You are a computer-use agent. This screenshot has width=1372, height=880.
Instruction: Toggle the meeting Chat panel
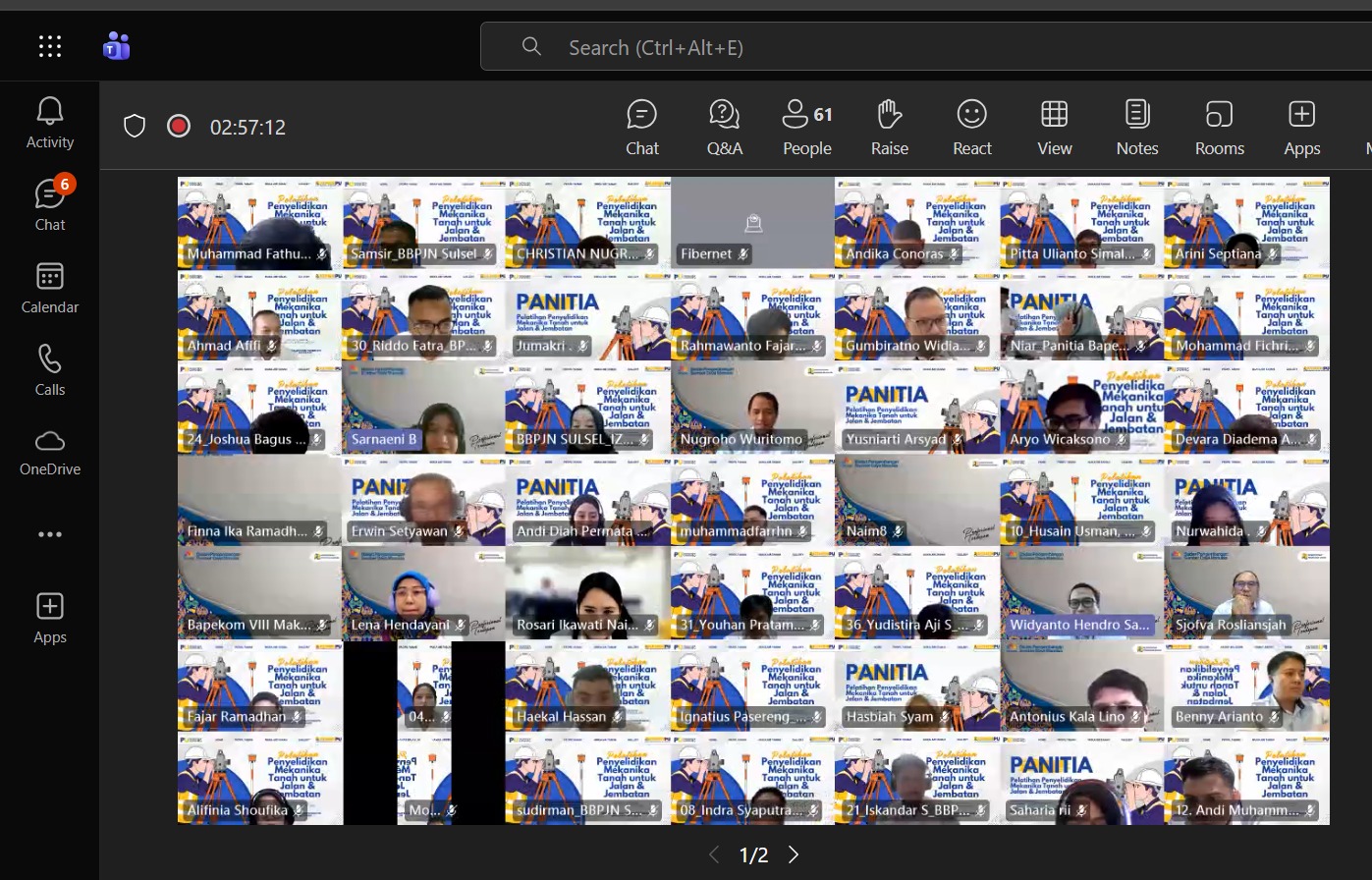(641, 127)
